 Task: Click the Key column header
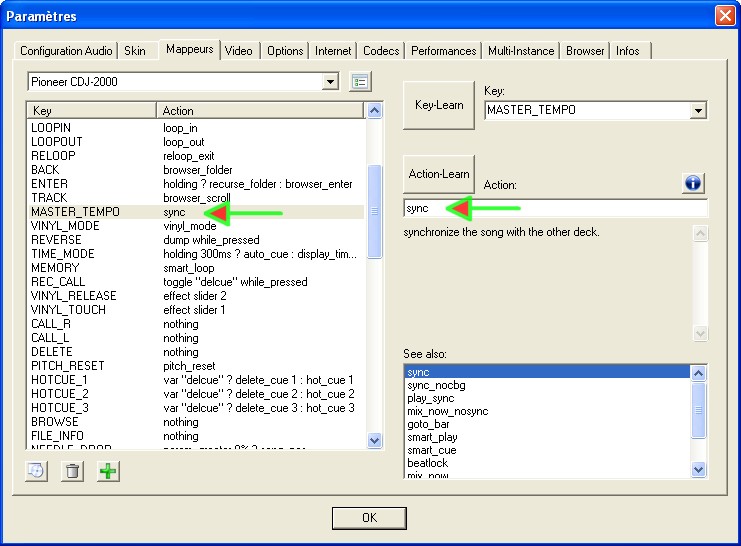pyautogui.click(x=90, y=111)
